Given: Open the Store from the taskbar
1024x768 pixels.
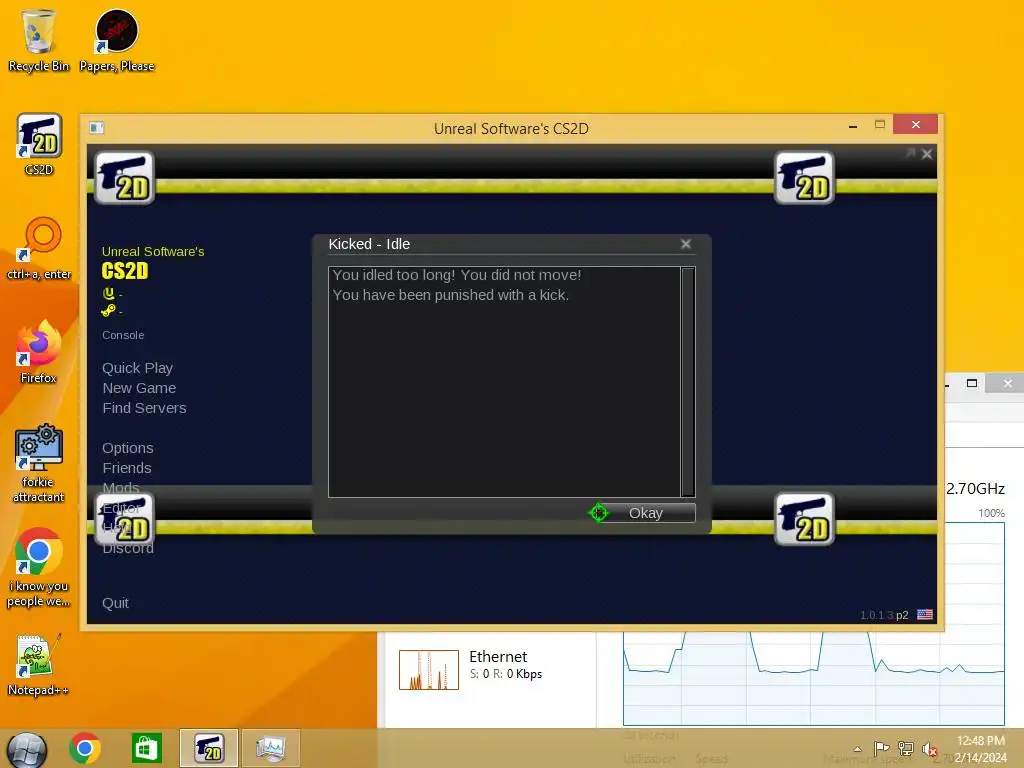Looking at the screenshot, I should 146,748.
